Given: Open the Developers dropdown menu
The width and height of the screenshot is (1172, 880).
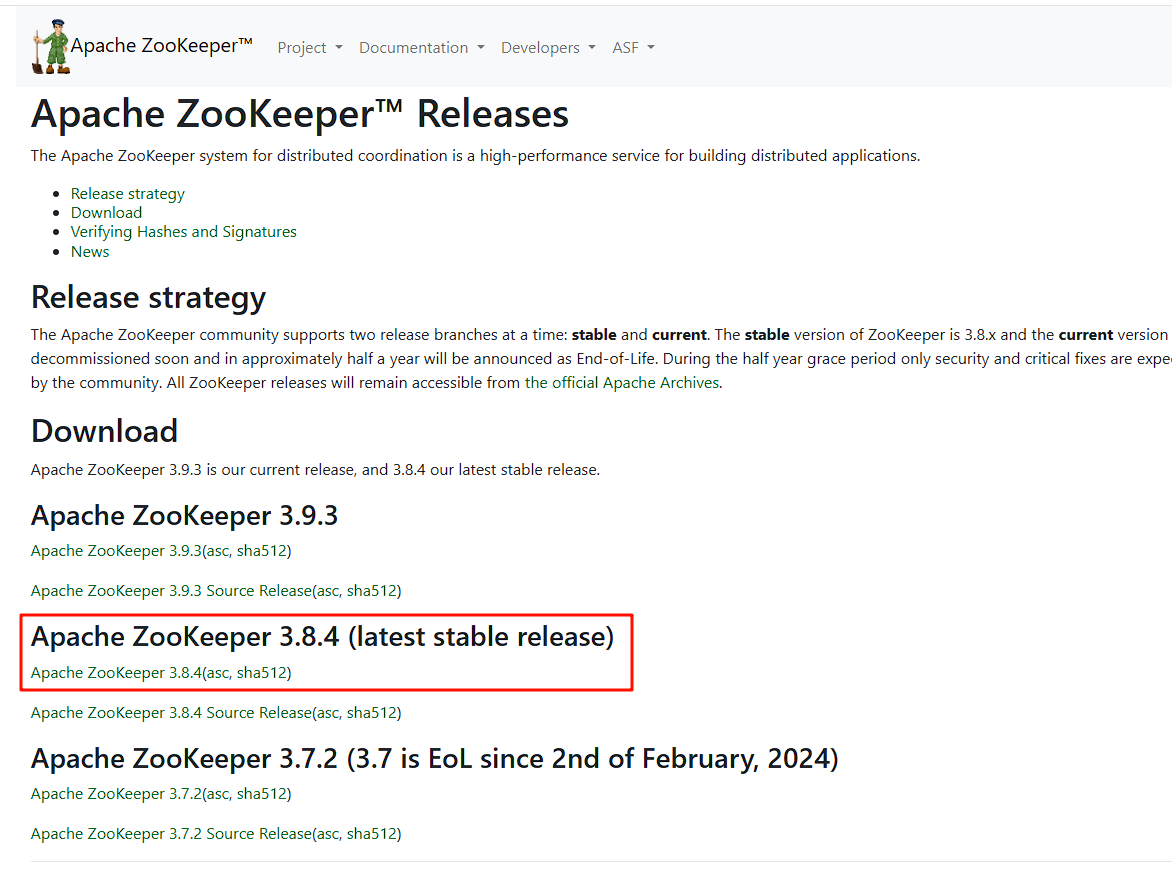Looking at the screenshot, I should (547, 48).
